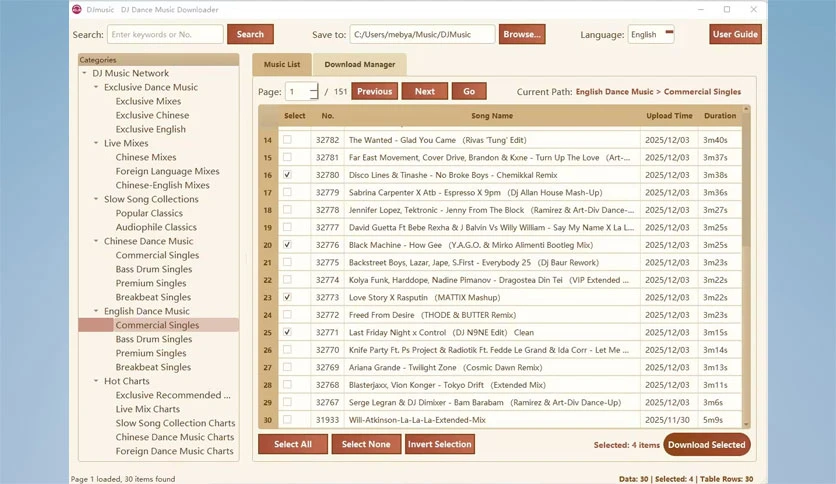Select Exclusive Mixes in the tree
836x484 pixels.
pyautogui.click(x=148, y=101)
